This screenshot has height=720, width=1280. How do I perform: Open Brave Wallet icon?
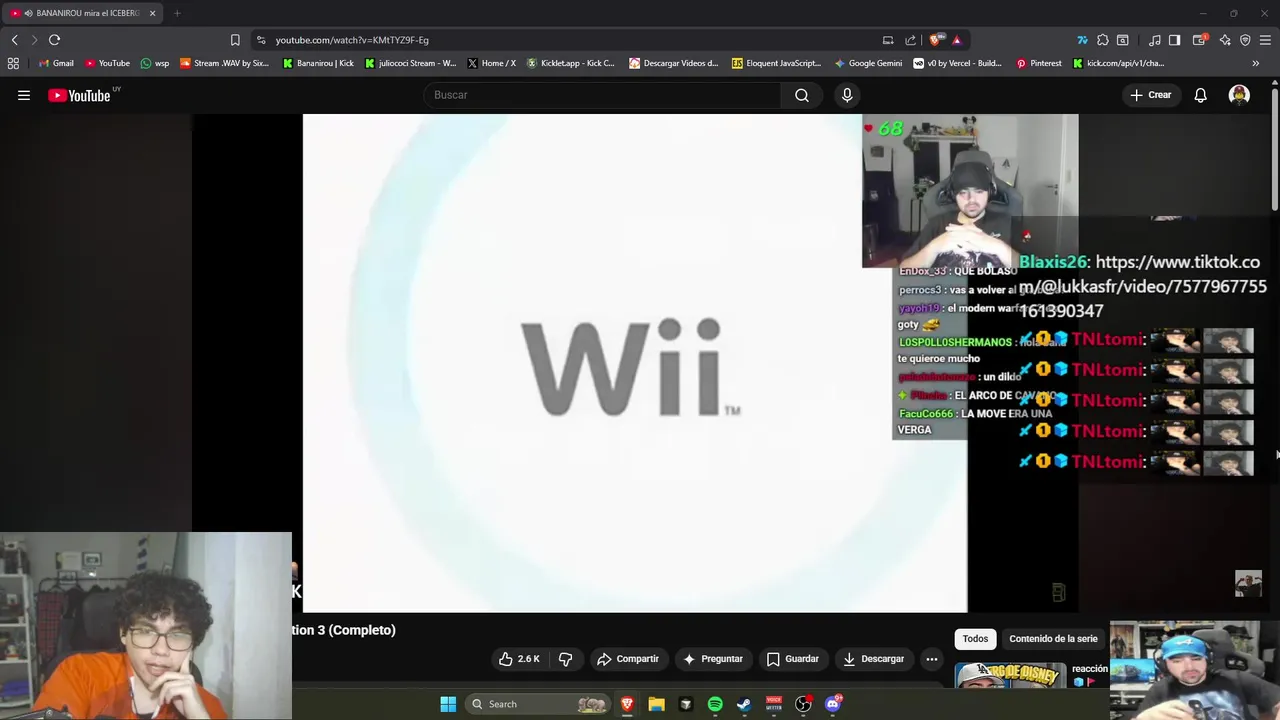click(x=1201, y=40)
